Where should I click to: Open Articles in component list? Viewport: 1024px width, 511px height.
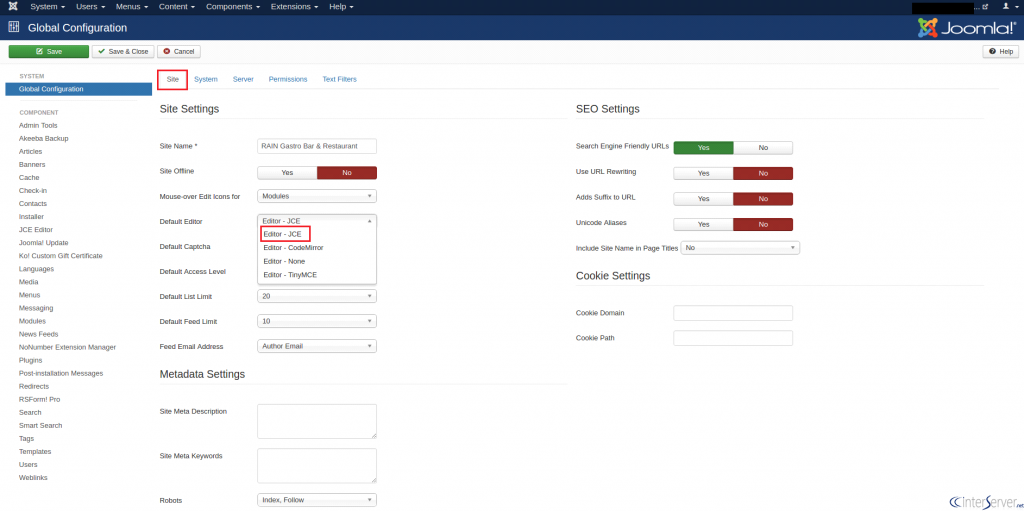coord(31,152)
